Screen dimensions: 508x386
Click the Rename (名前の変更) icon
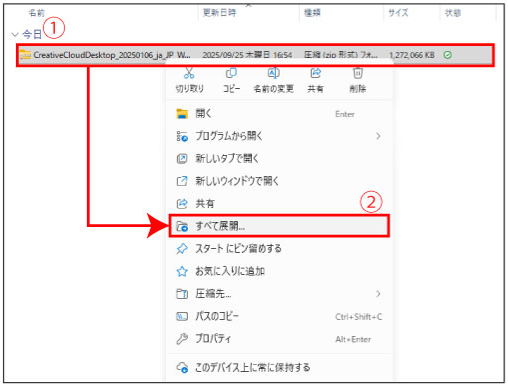274,73
